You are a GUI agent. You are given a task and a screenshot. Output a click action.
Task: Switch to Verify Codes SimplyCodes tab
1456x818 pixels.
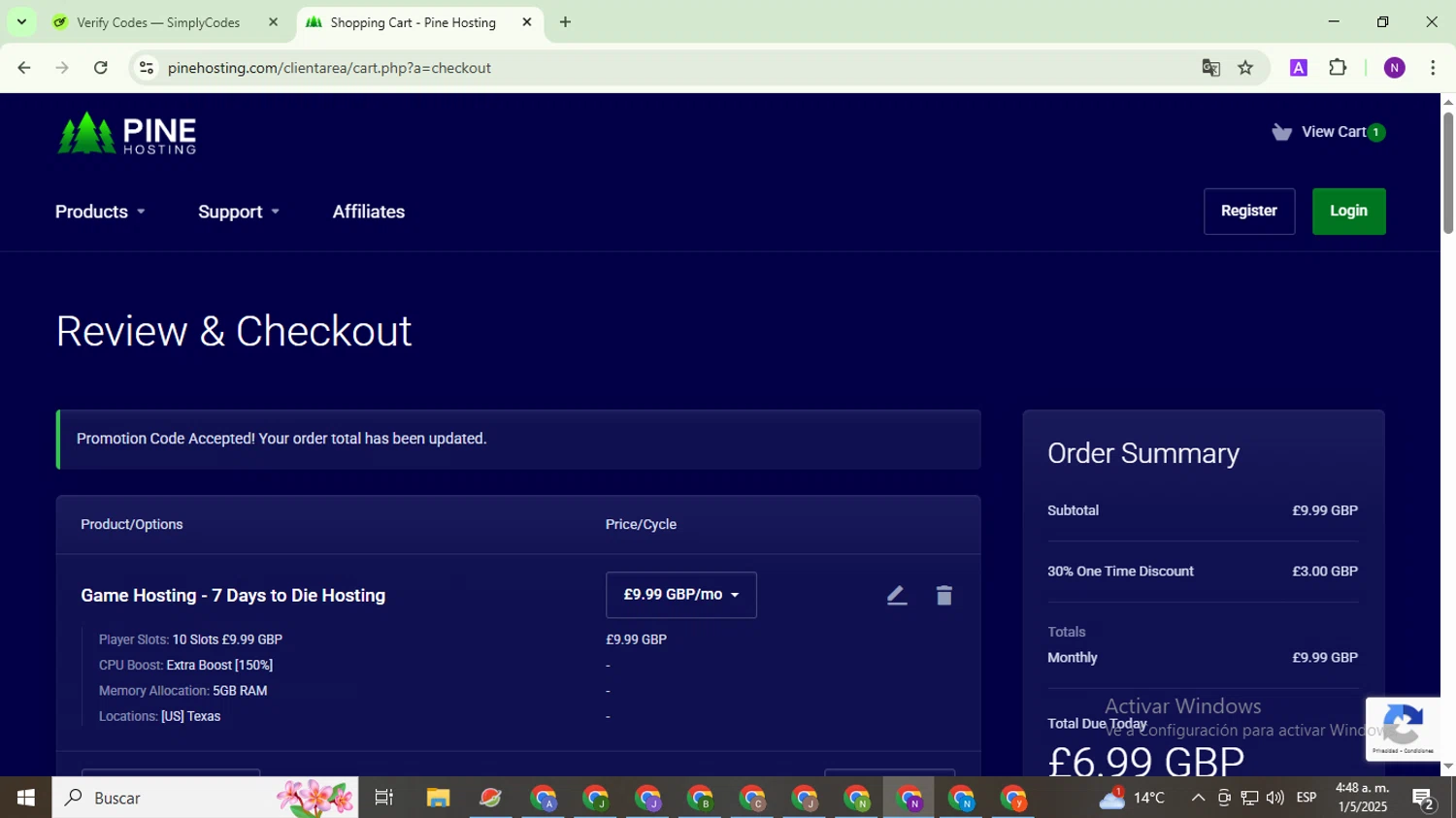(158, 22)
